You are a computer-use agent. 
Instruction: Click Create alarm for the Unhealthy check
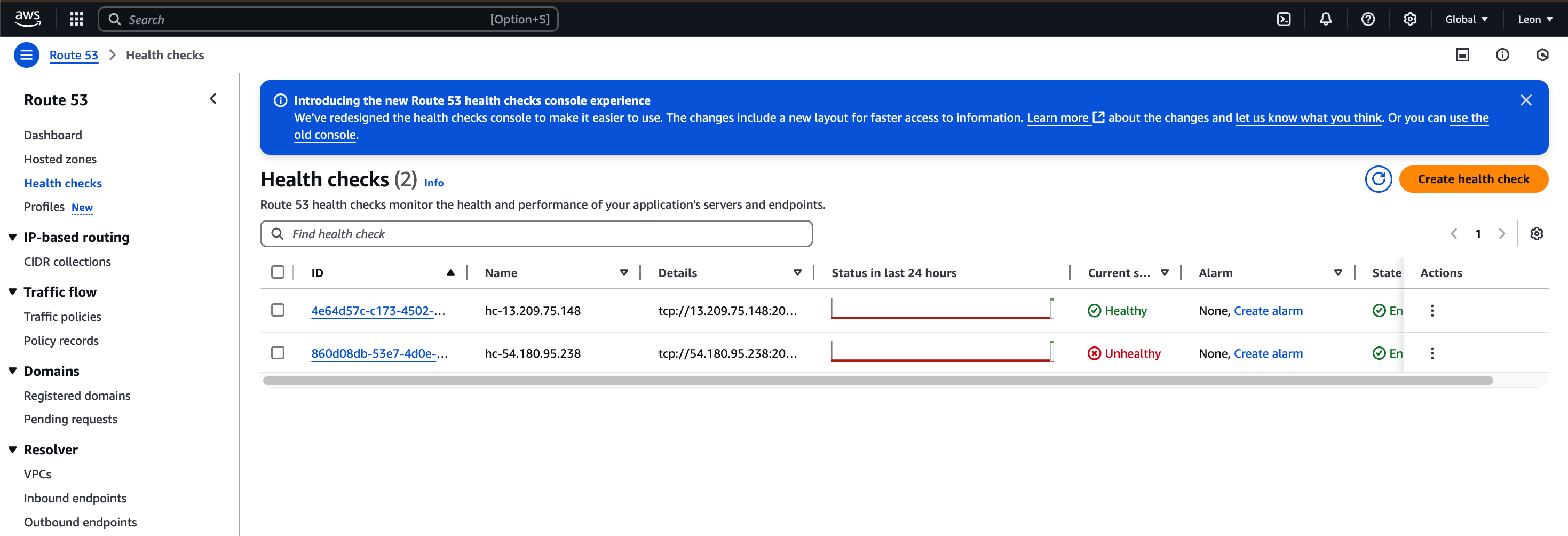[x=1268, y=353]
